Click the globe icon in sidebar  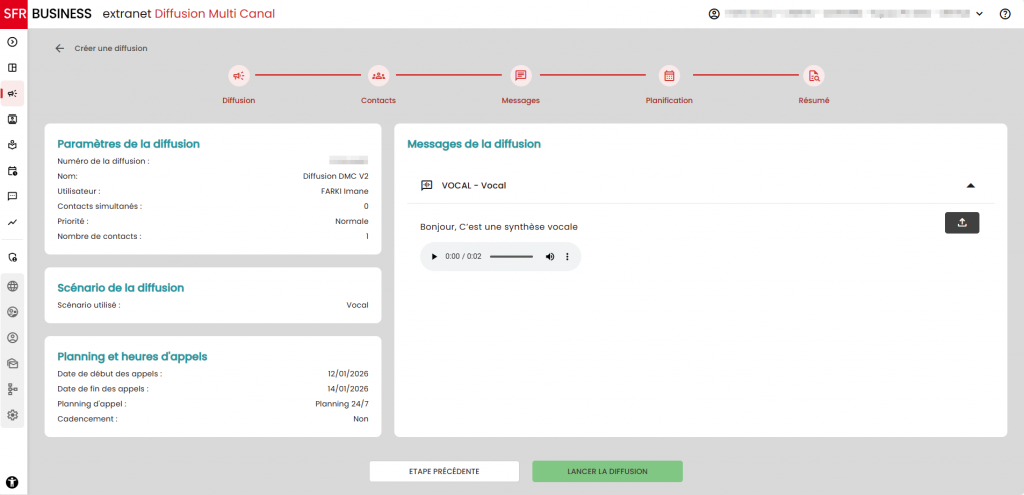click(12, 286)
